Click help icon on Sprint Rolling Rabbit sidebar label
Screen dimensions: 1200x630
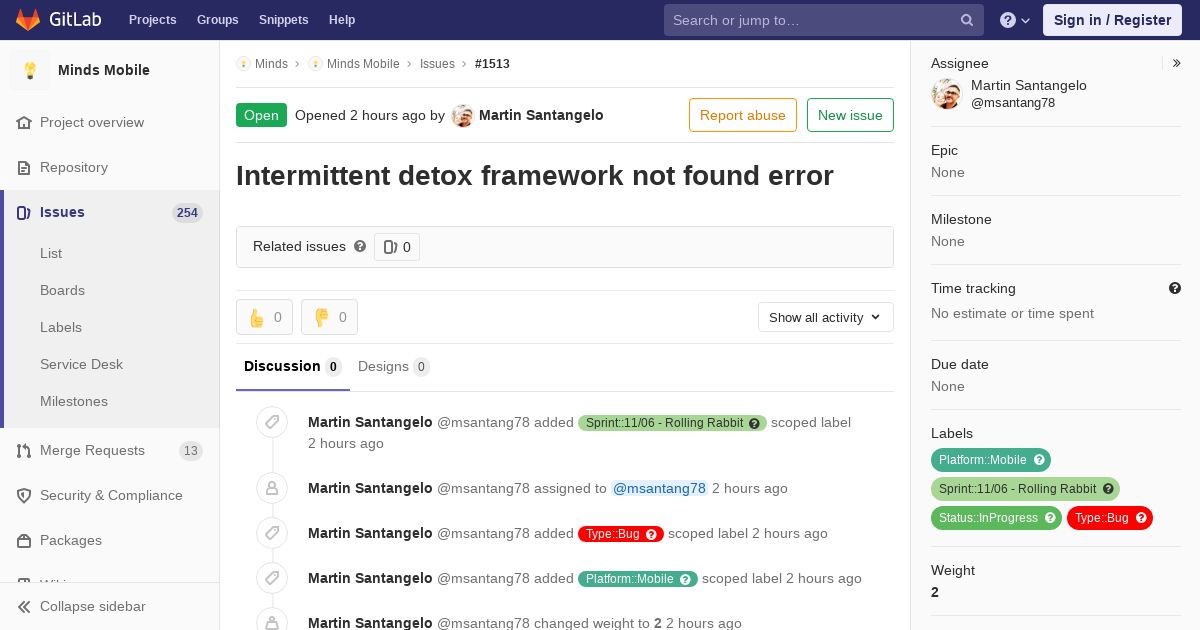click(x=1108, y=489)
